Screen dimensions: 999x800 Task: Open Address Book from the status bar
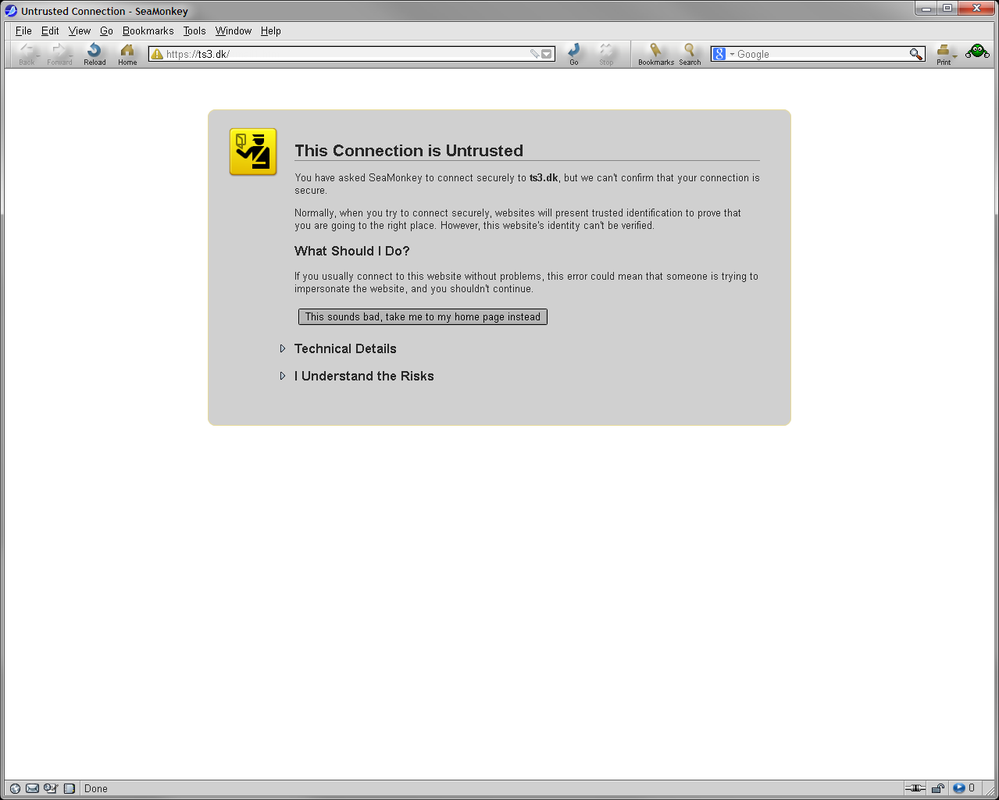(69, 789)
